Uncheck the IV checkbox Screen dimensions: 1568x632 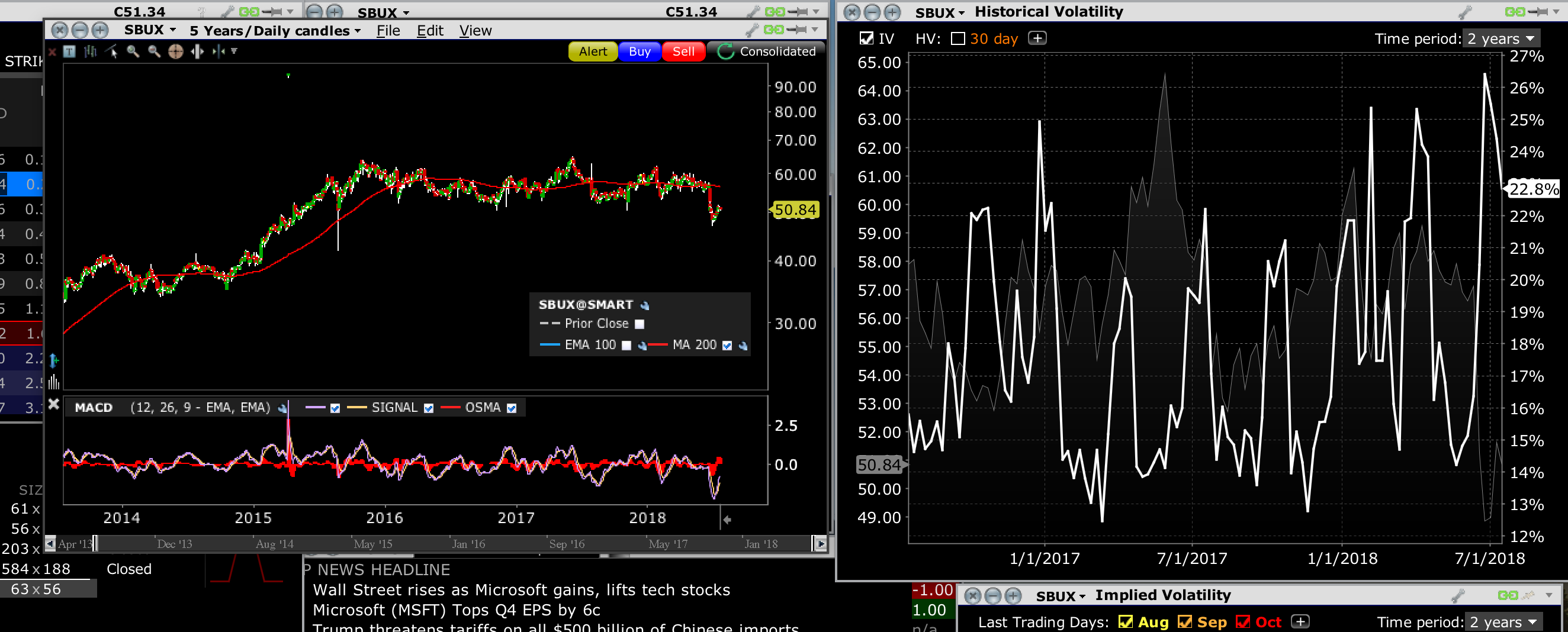coord(866,39)
